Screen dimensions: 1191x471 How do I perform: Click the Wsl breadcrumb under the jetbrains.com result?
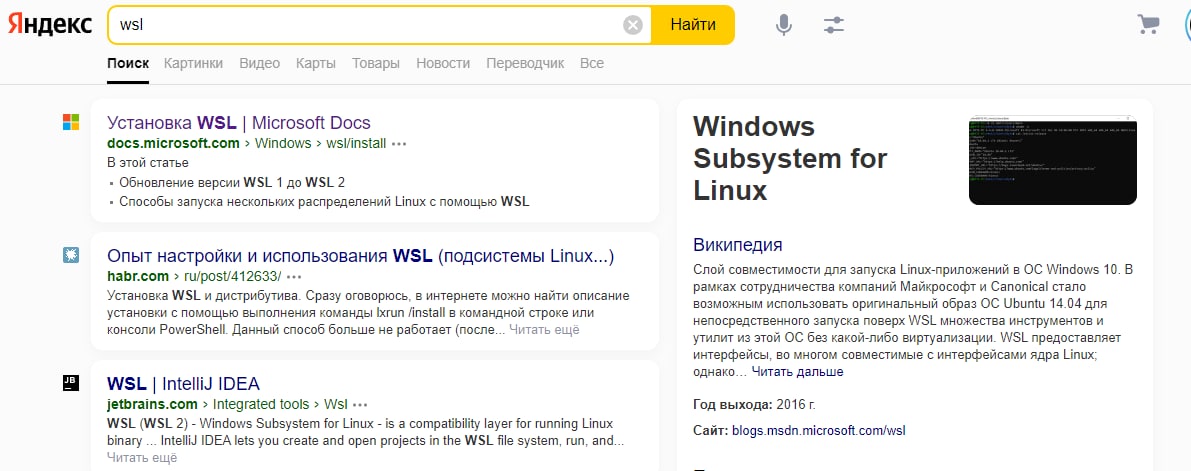336,405
